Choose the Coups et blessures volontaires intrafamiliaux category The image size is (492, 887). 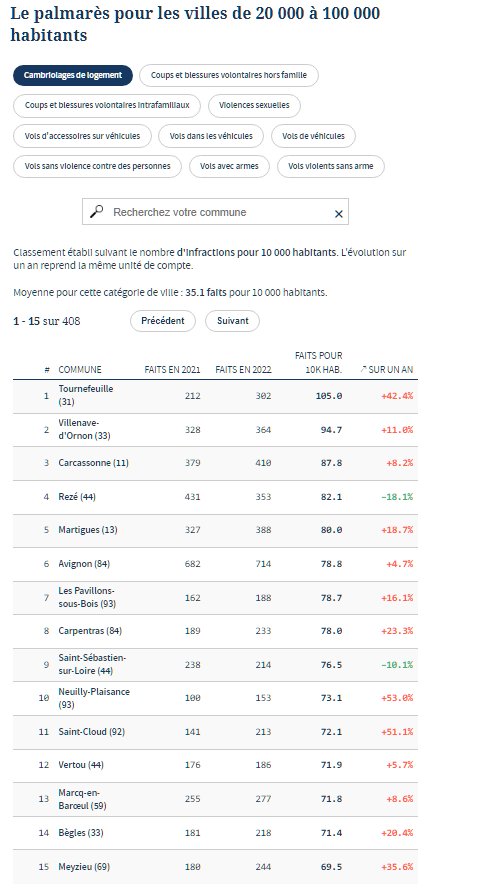point(107,105)
